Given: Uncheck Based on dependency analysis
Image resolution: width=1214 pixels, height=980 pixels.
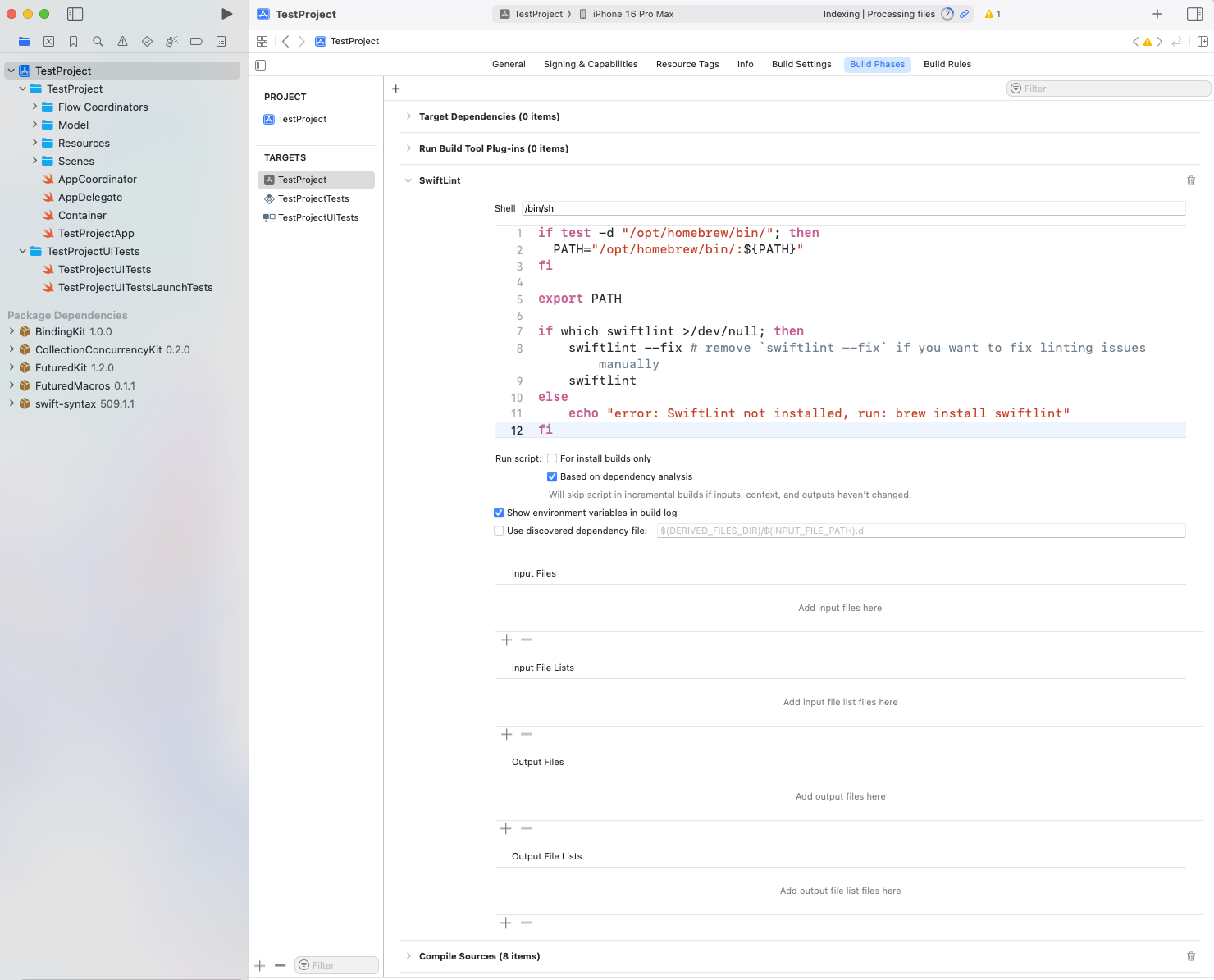Looking at the screenshot, I should pos(552,476).
